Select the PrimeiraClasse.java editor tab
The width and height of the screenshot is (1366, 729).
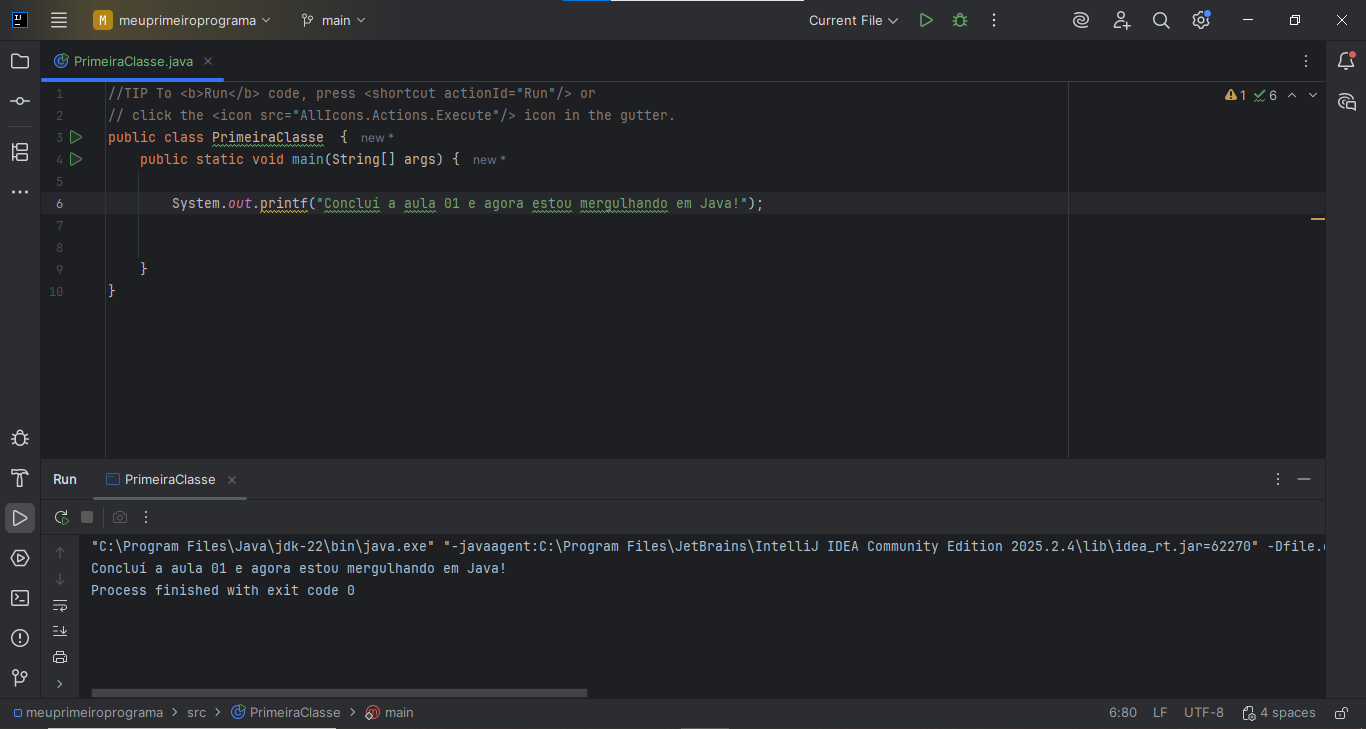(x=133, y=61)
